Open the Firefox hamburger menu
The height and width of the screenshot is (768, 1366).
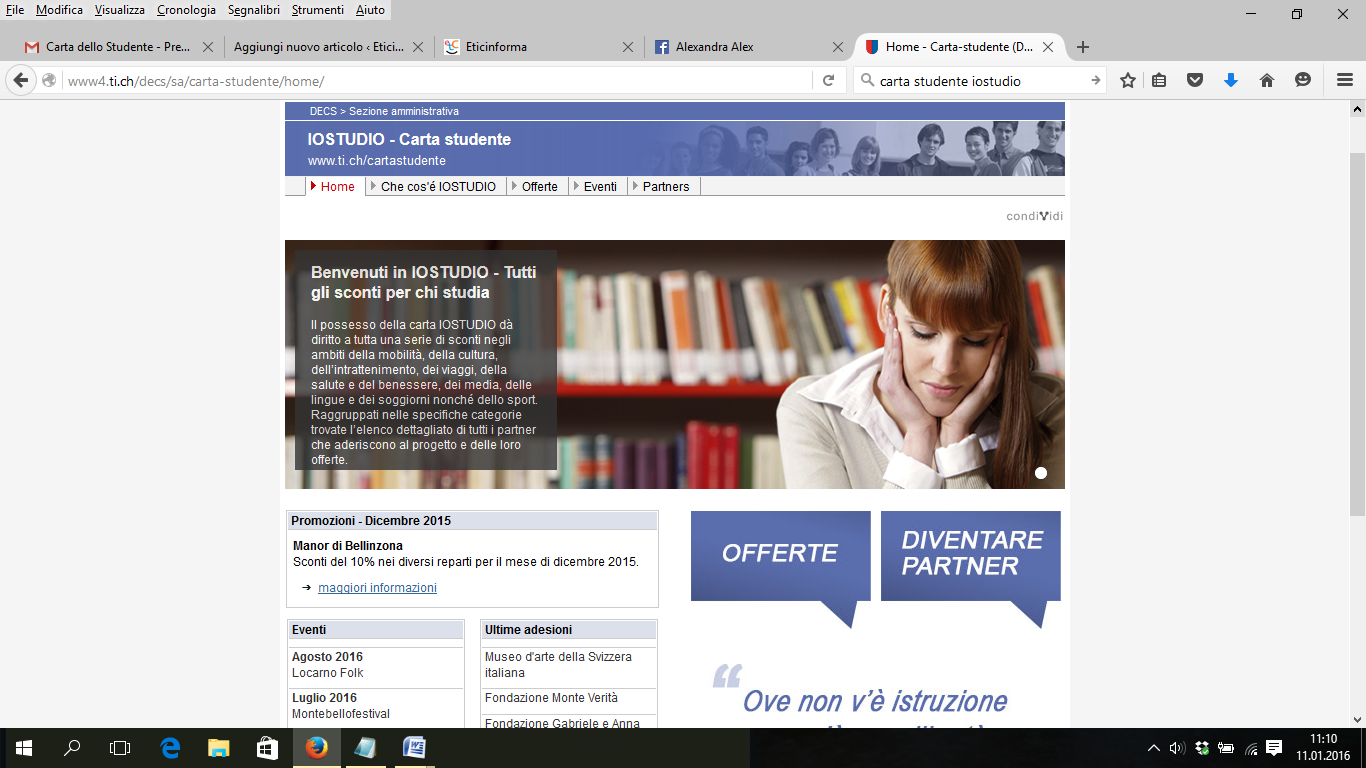point(1345,81)
